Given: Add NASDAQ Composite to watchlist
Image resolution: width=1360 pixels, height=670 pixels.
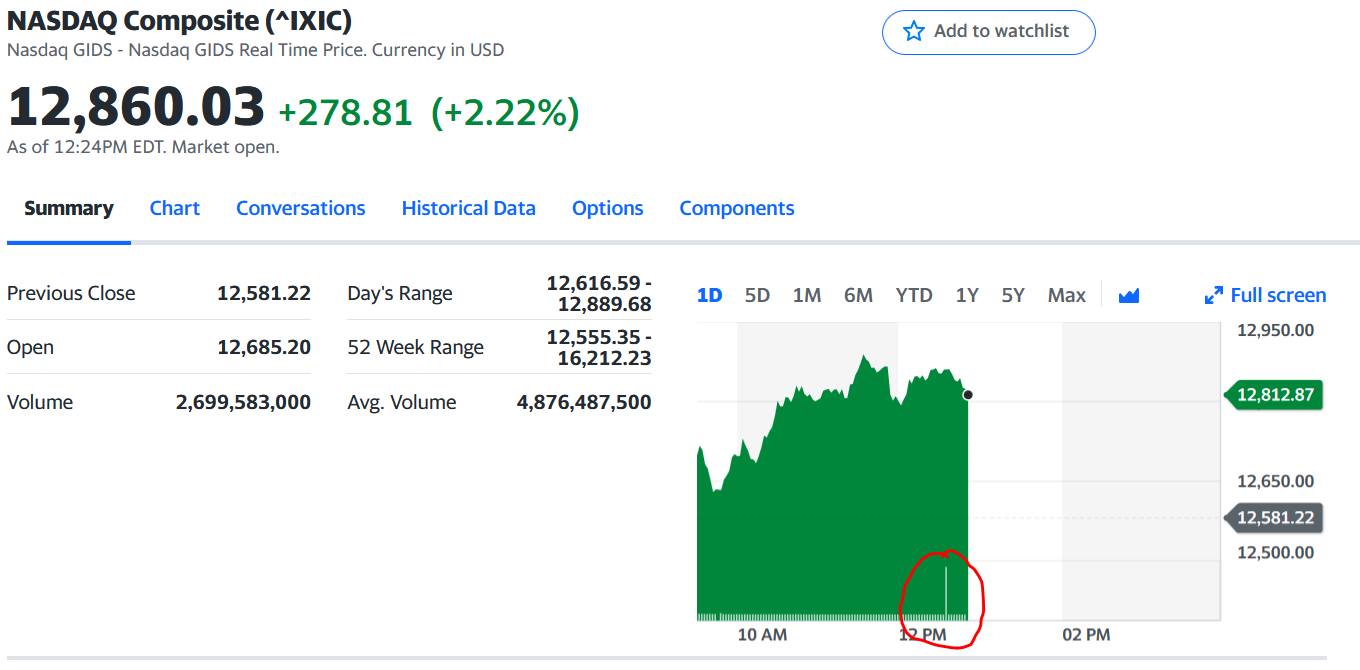Looking at the screenshot, I should click(989, 32).
